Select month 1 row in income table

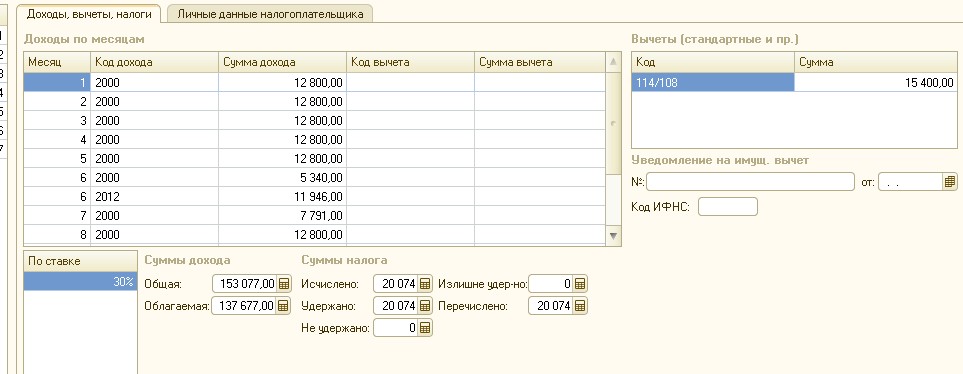pyautogui.click(x=314, y=82)
